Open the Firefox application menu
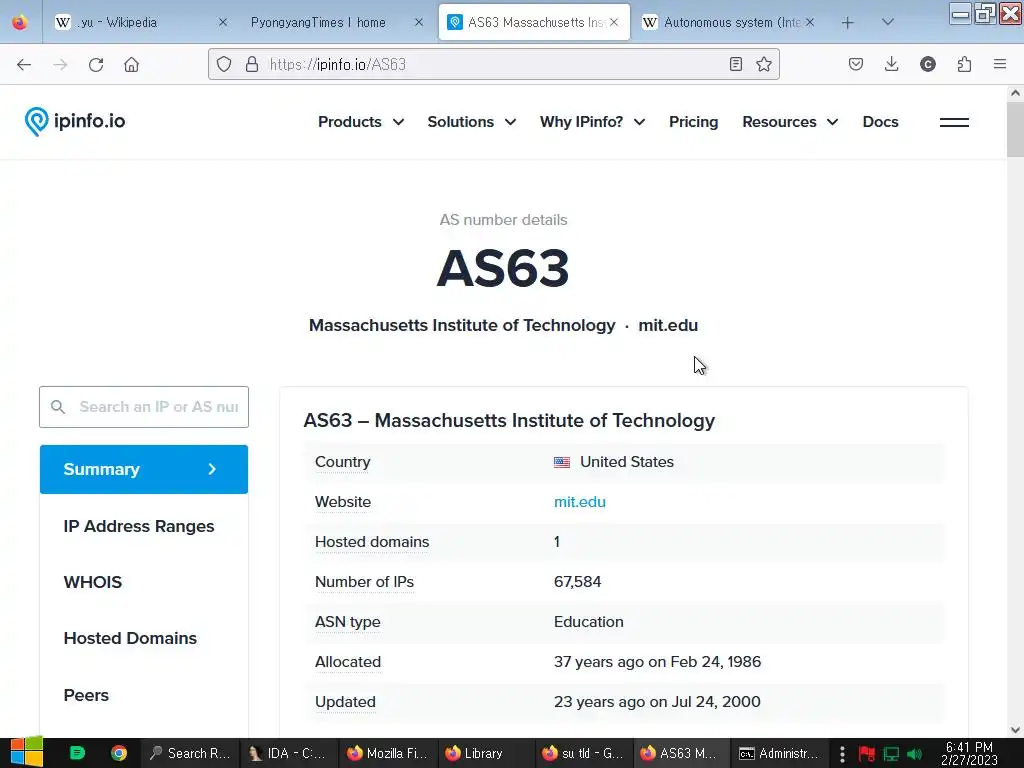1024x768 pixels. tap(1000, 64)
